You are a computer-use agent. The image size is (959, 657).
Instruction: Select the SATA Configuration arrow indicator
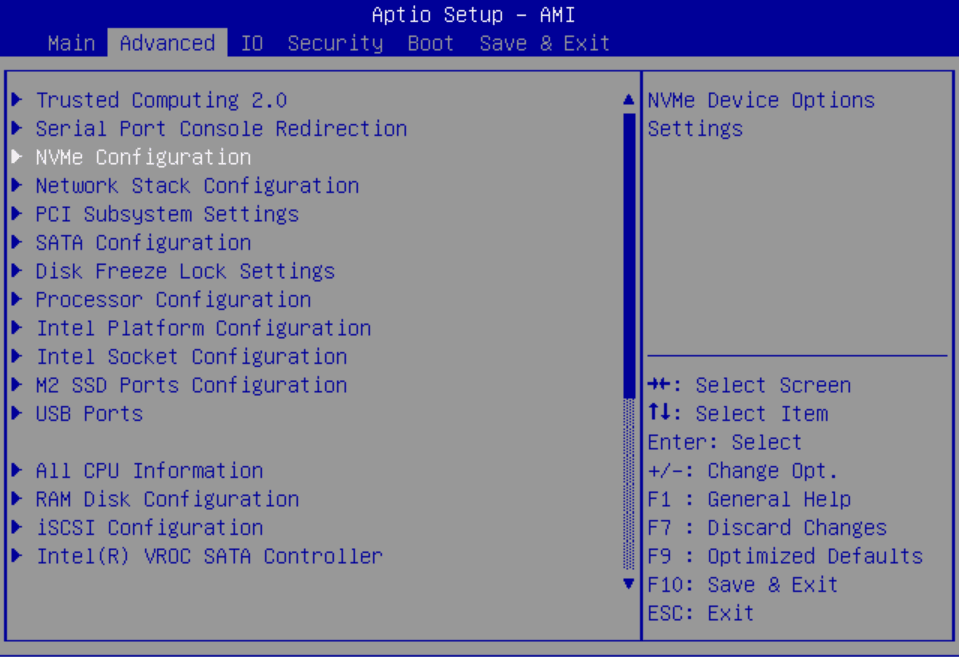pyautogui.click(x=17, y=242)
